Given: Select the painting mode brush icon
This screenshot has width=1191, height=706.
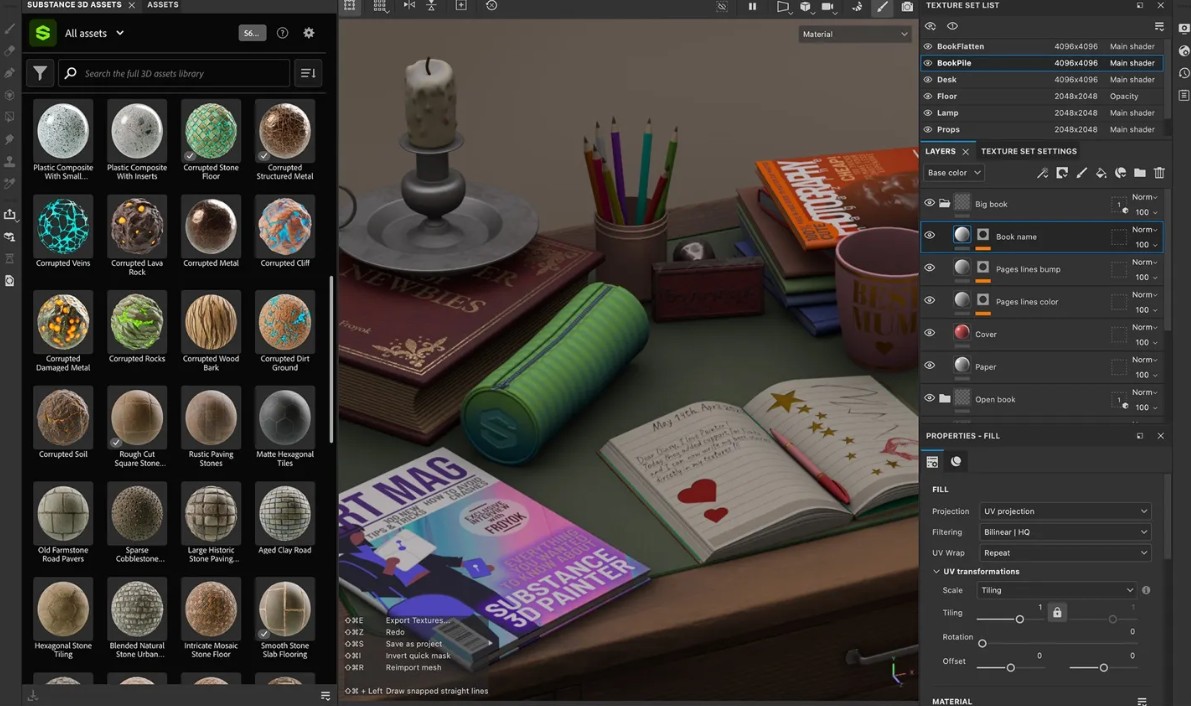Looking at the screenshot, I should (x=882, y=6).
